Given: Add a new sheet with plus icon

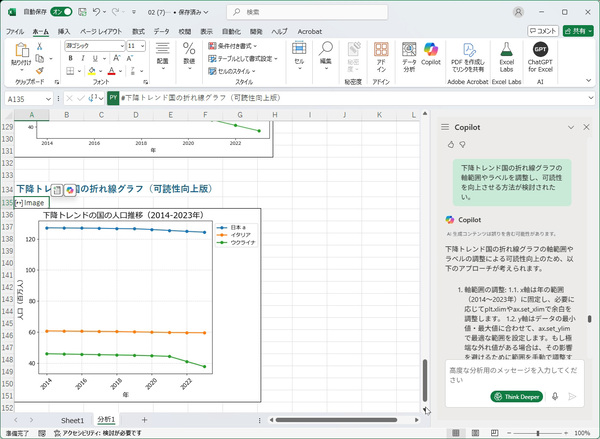Looking at the screenshot, I should pyautogui.click(x=144, y=420).
